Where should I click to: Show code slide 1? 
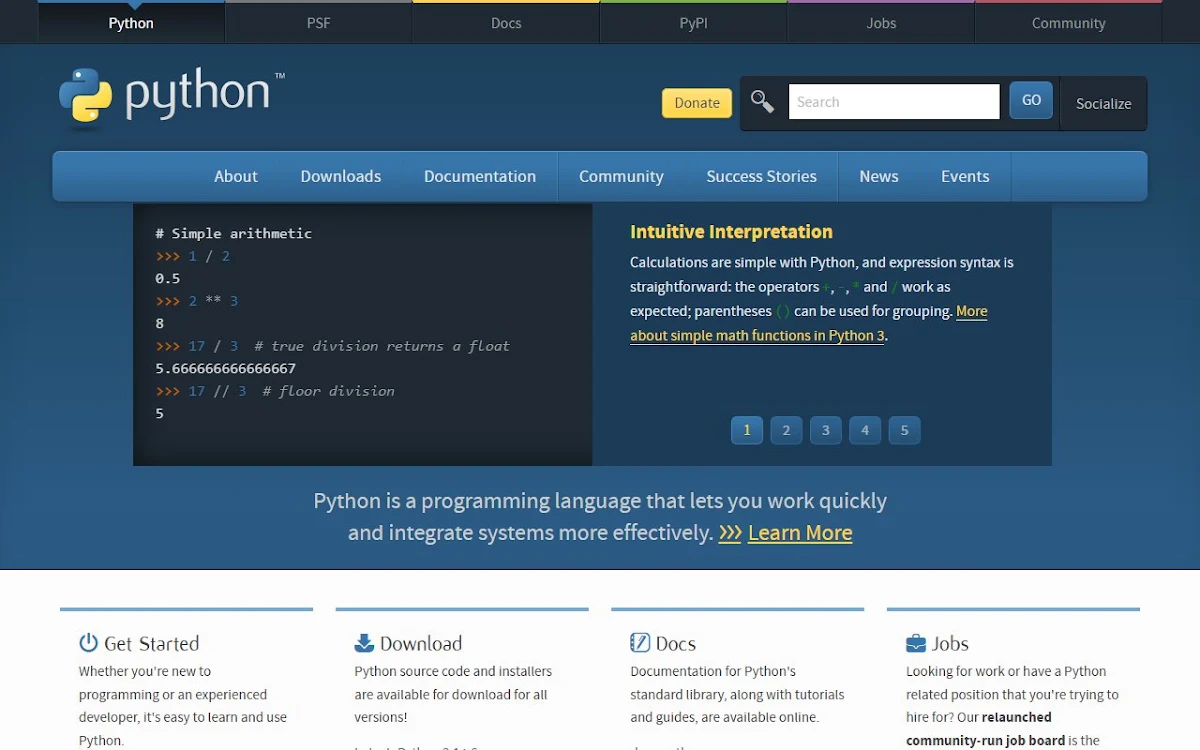click(747, 430)
